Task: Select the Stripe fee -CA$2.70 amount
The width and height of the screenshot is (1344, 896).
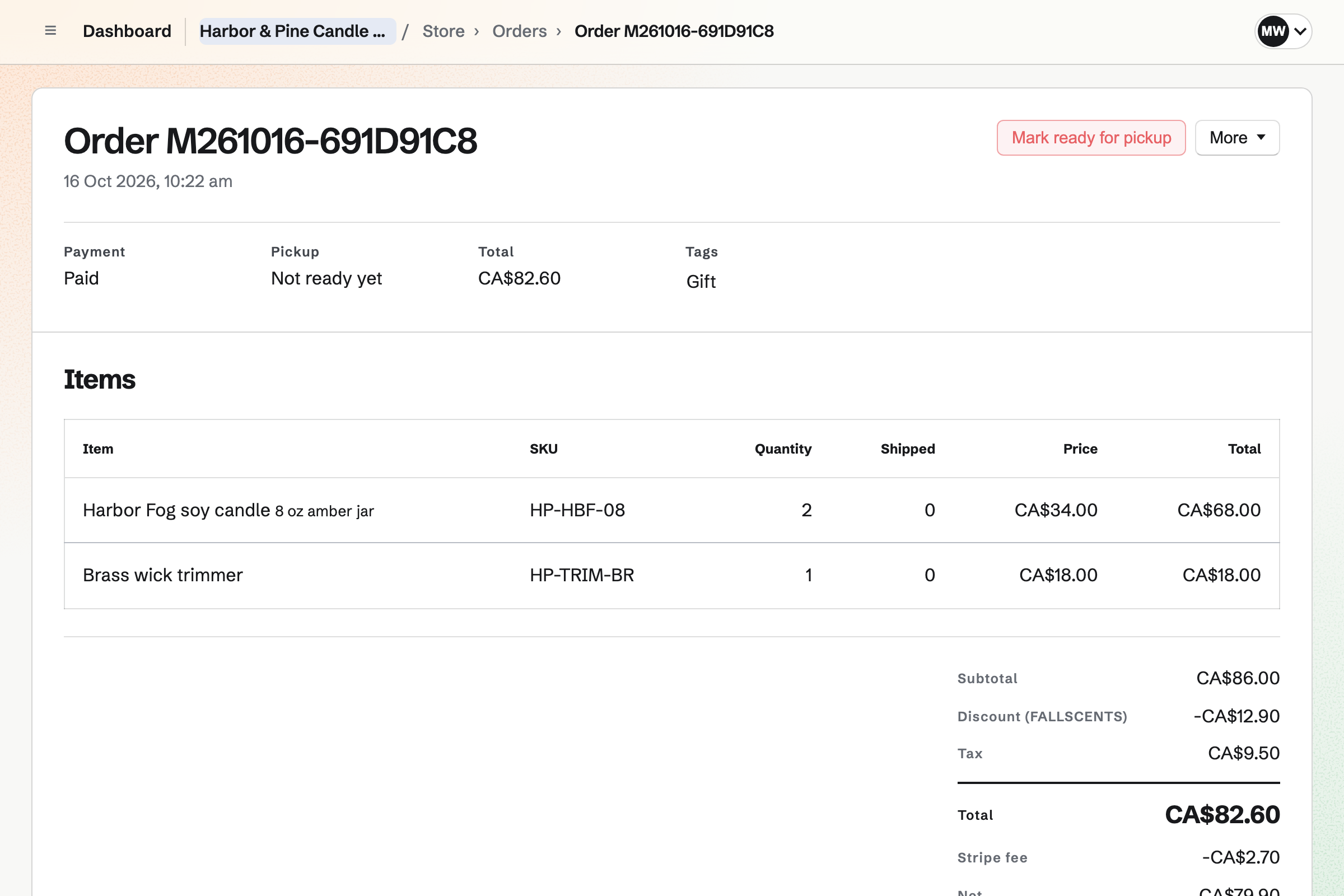Action: 1240,858
